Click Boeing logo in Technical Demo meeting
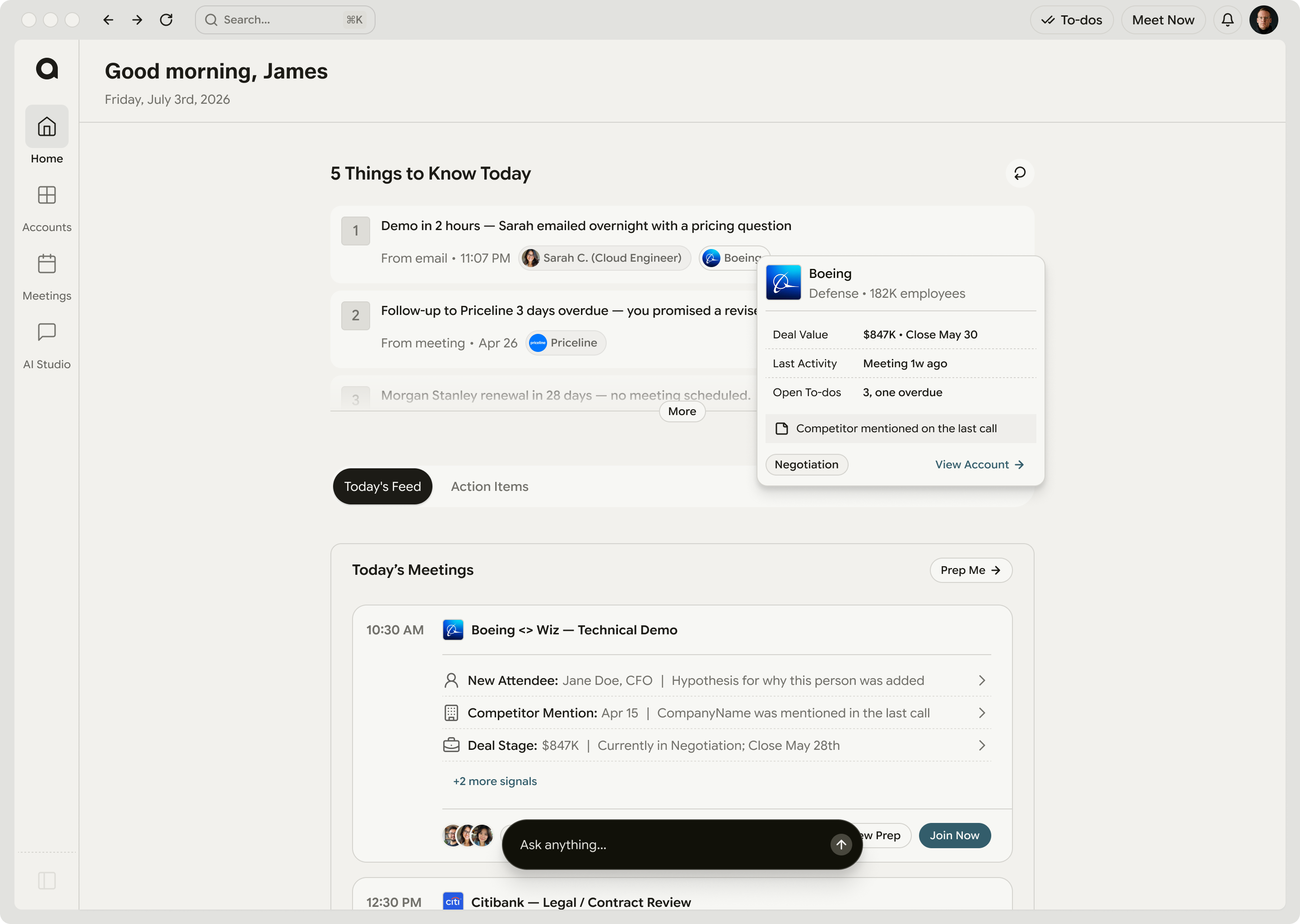 coord(453,630)
